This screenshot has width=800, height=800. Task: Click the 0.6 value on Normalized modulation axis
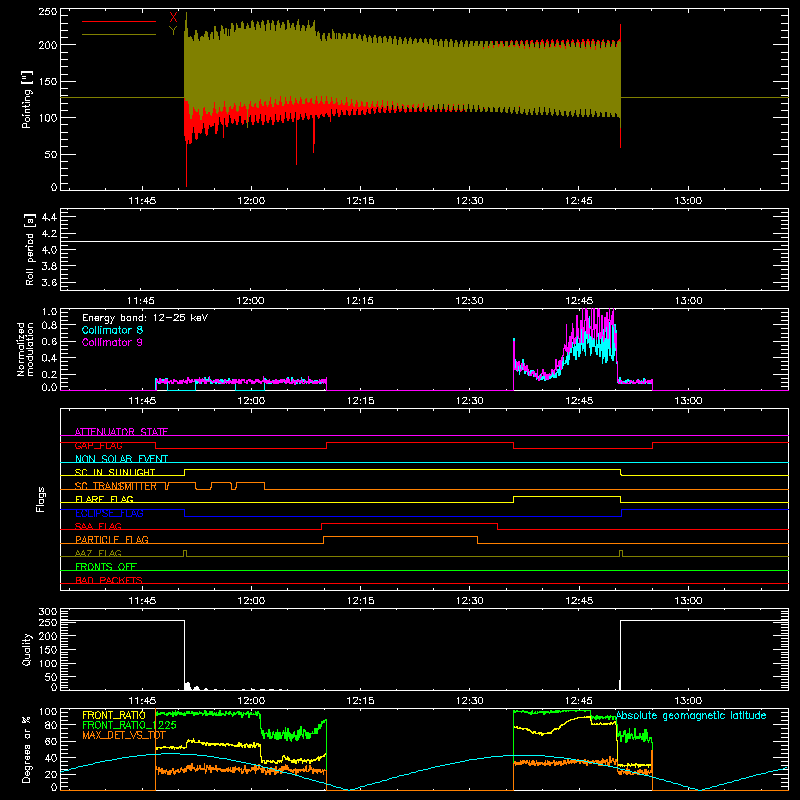[x=49, y=342]
